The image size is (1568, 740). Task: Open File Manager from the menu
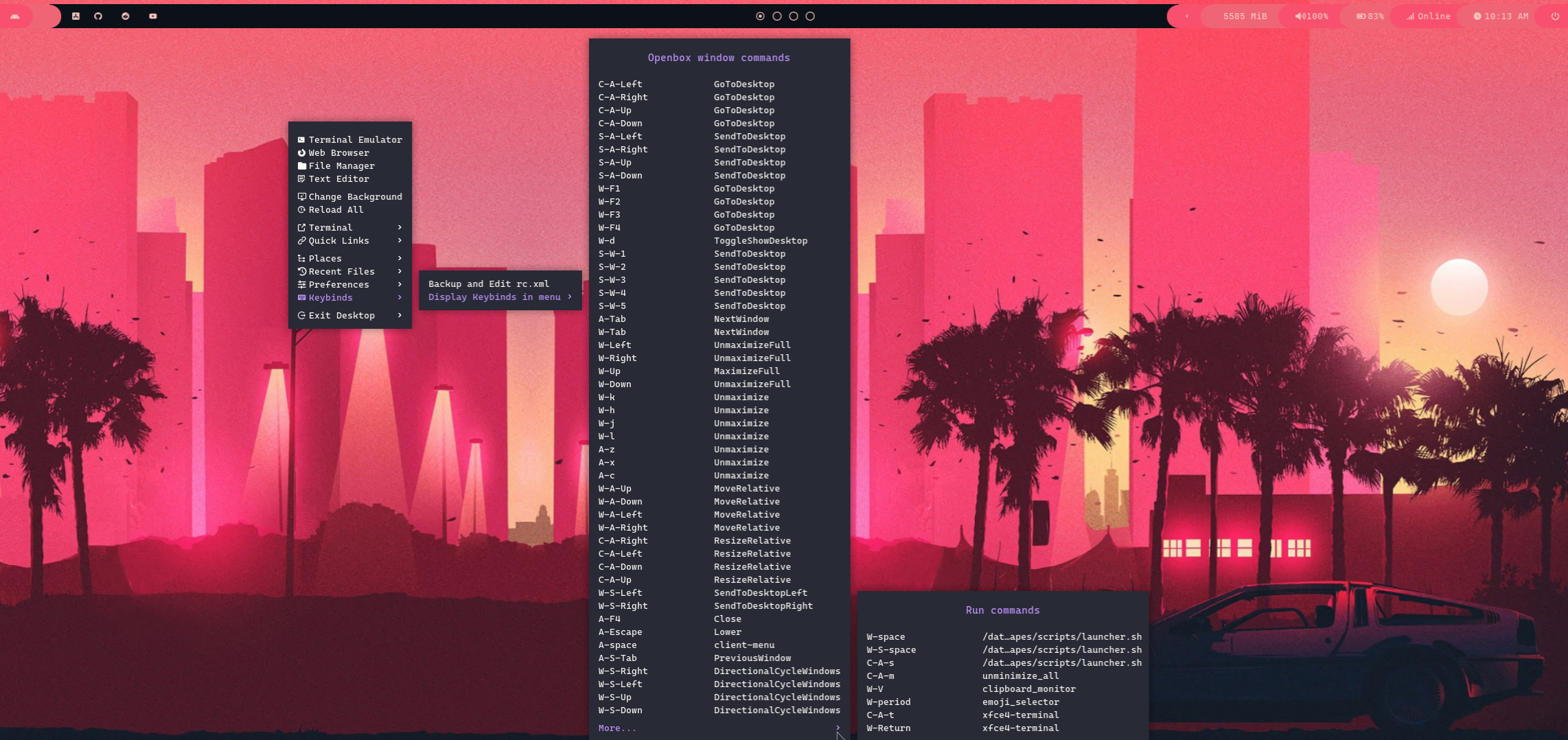click(x=350, y=165)
